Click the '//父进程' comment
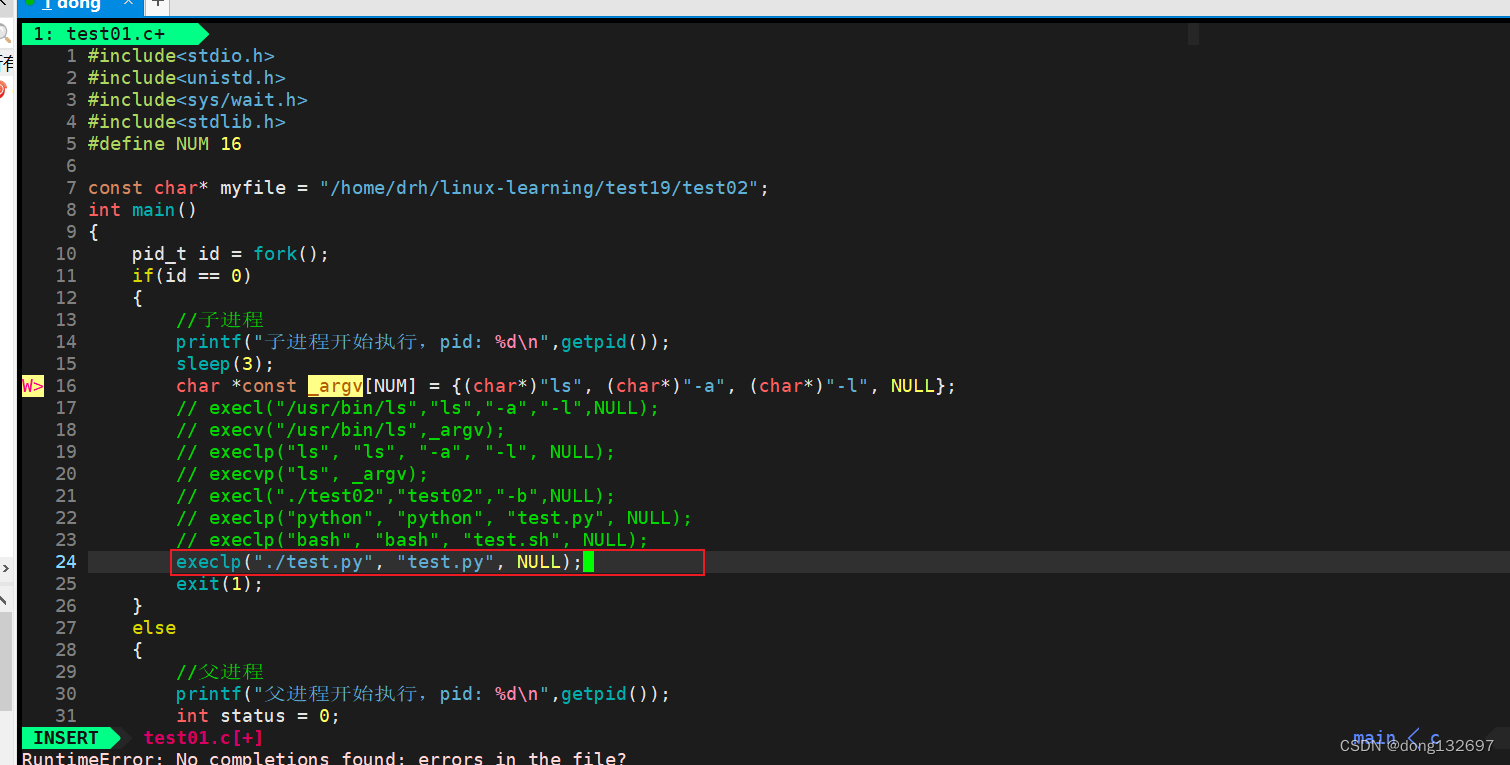 220,672
